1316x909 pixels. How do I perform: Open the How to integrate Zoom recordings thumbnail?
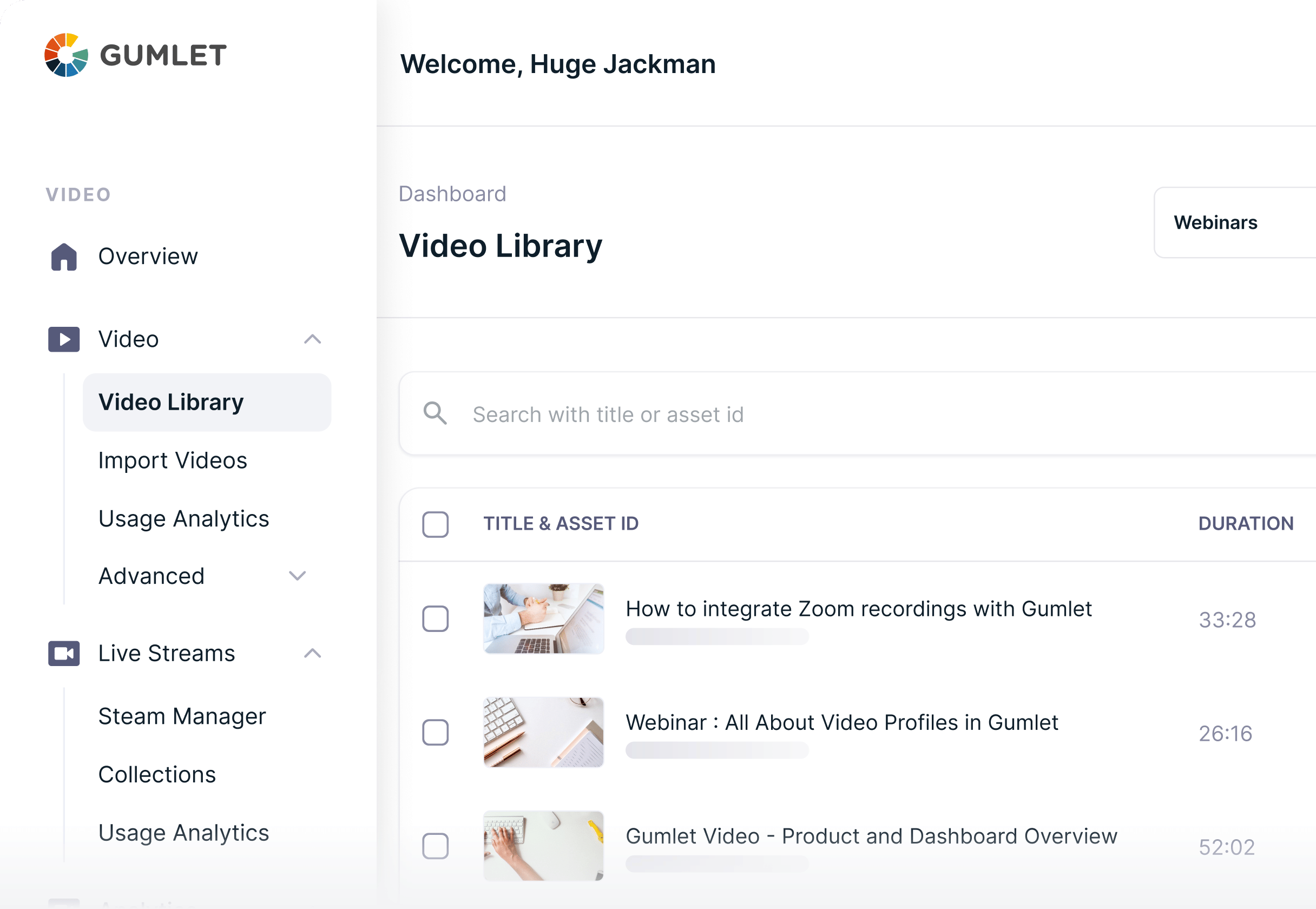tap(543, 619)
